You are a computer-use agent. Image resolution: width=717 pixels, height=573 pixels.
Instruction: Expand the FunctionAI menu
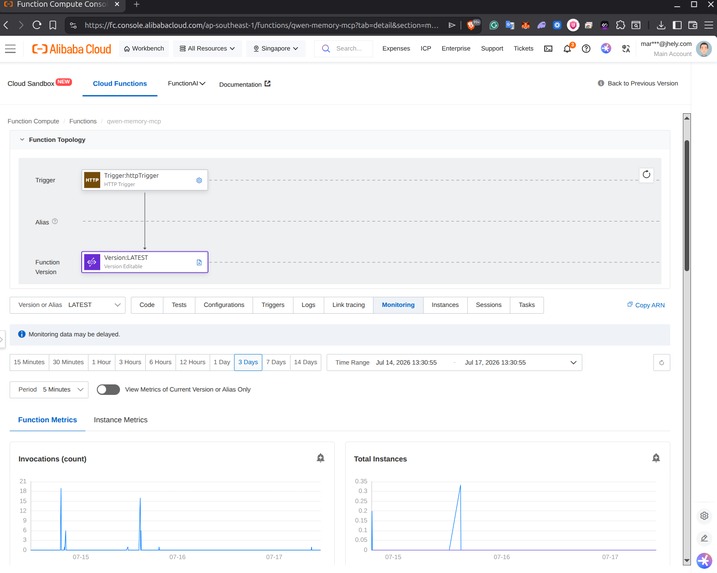[186, 84]
